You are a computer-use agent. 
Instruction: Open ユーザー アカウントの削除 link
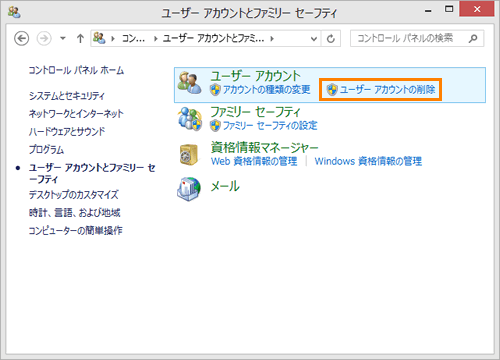click(x=387, y=89)
